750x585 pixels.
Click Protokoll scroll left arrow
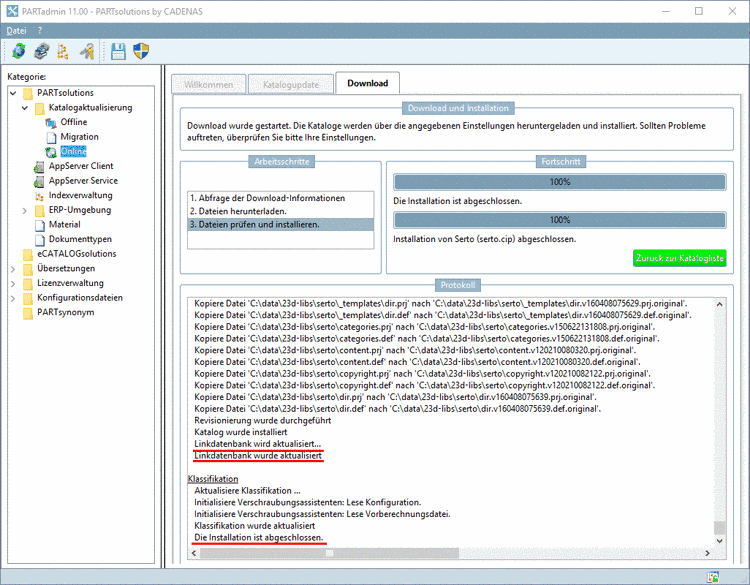point(194,553)
